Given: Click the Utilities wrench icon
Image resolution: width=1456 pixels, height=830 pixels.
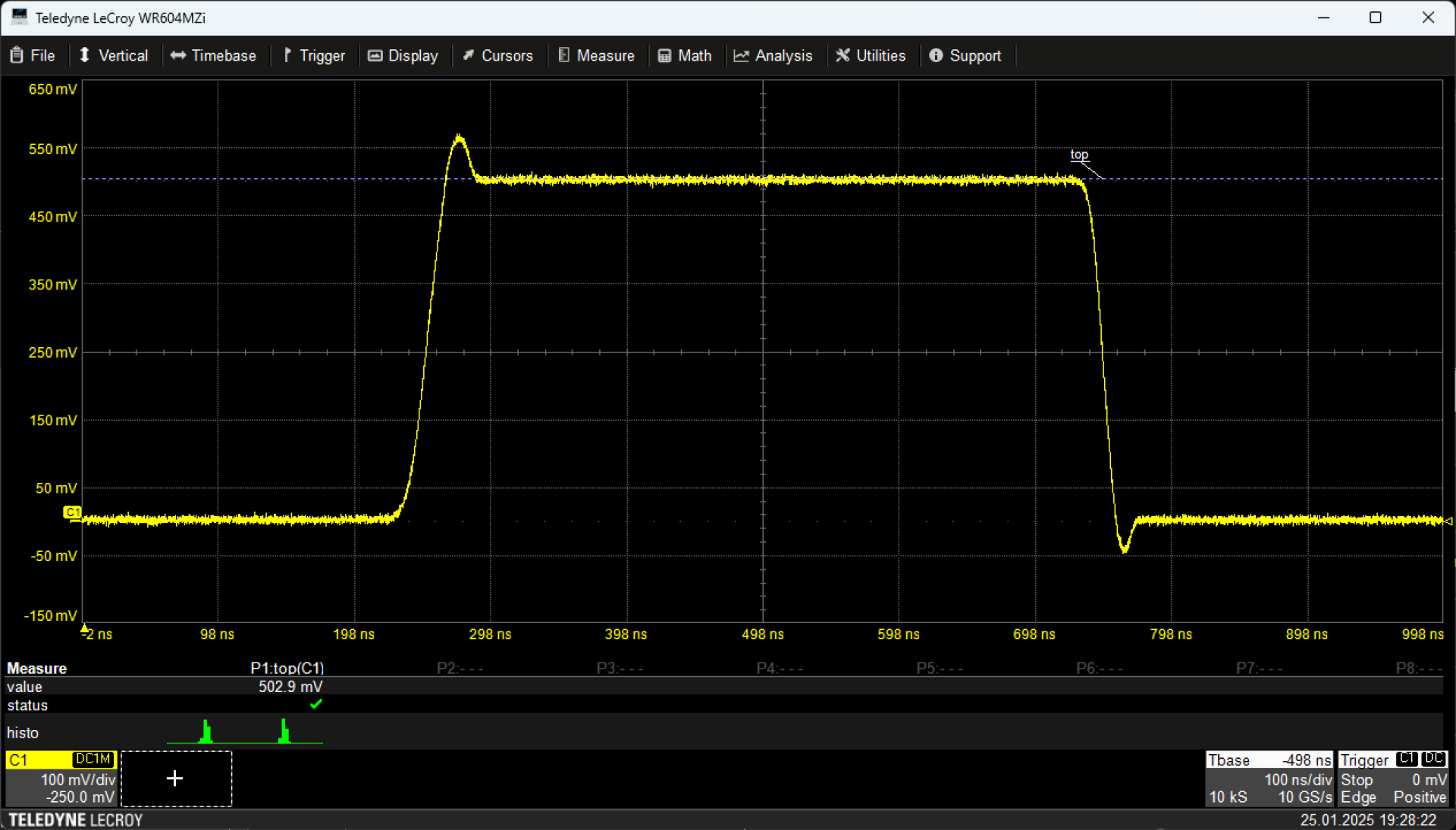Looking at the screenshot, I should pos(843,55).
